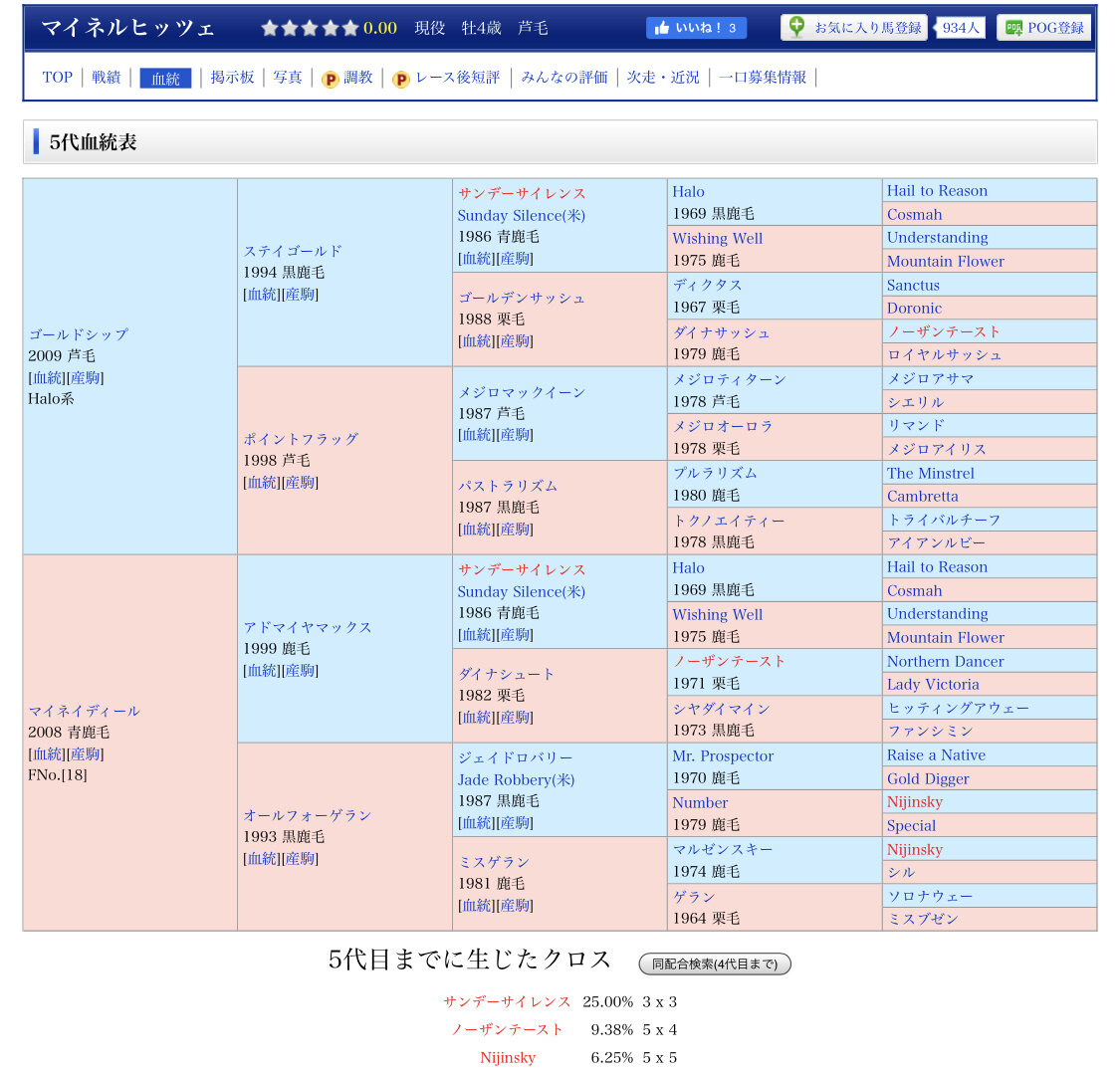Click the premium P icon beside 調教
This screenshot has width=1120, height=1071.
[x=331, y=79]
